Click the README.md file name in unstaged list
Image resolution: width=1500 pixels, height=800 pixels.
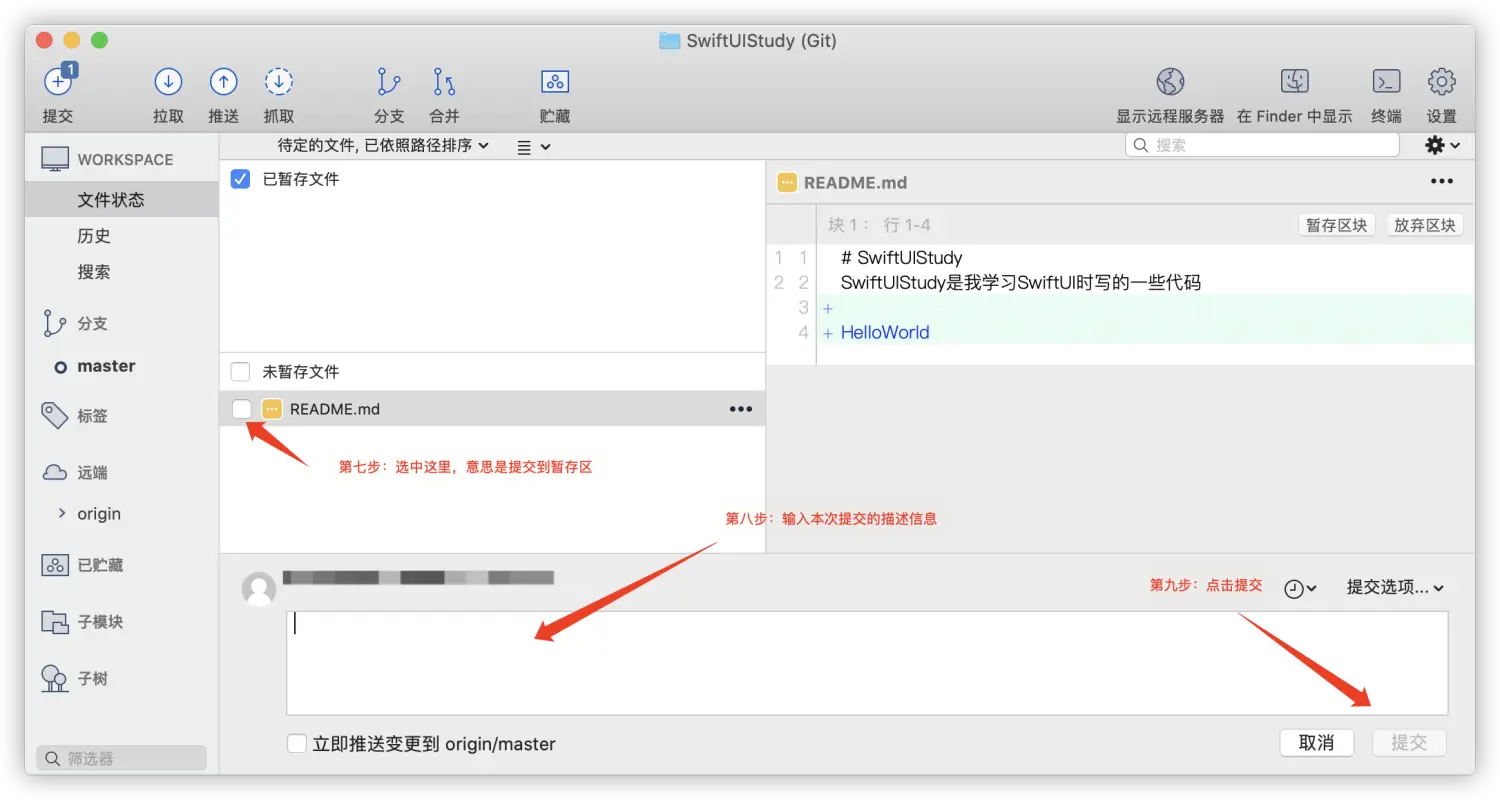(x=335, y=409)
